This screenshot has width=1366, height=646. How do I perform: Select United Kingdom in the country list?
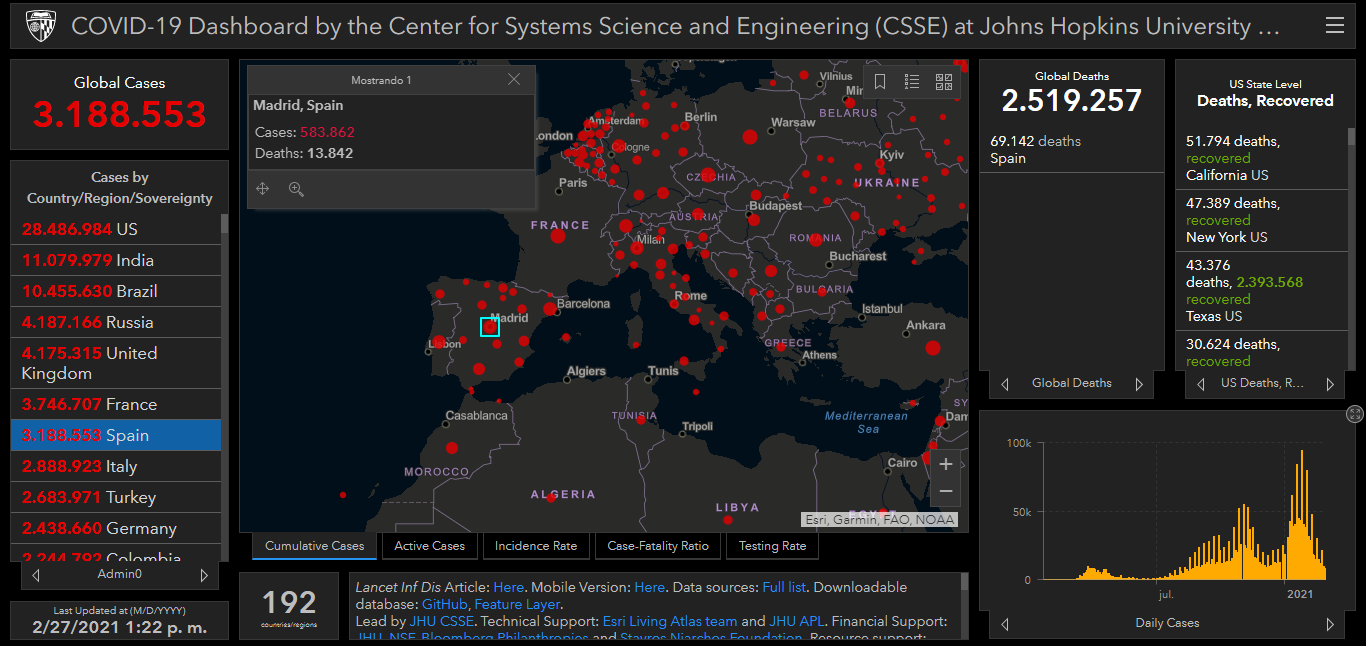point(116,363)
